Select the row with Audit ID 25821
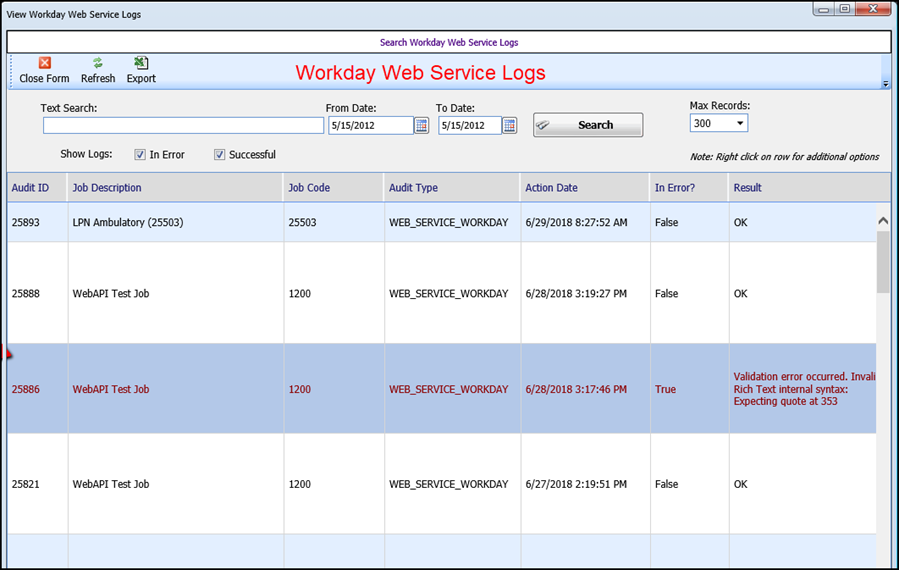 coord(441,484)
